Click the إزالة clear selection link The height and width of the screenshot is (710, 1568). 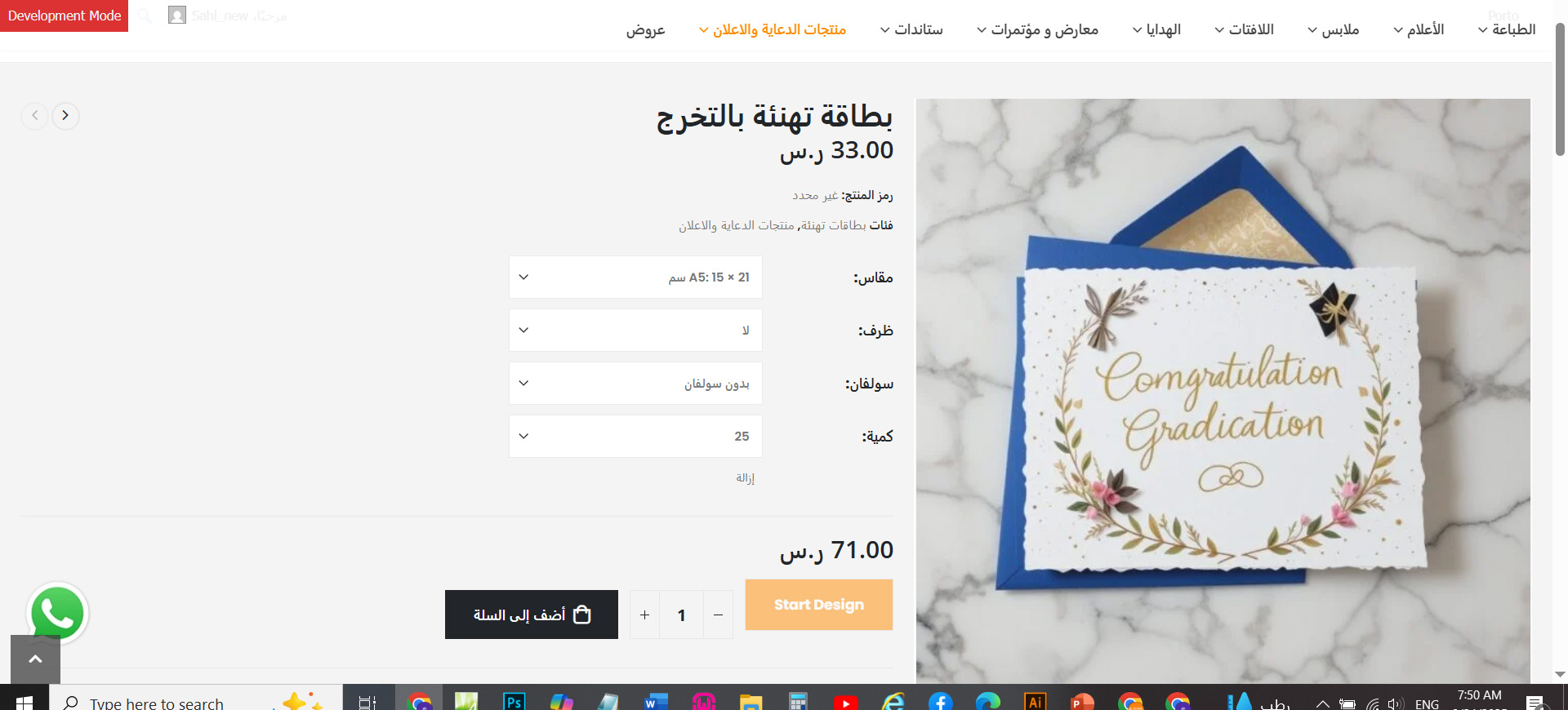click(745, 478)
